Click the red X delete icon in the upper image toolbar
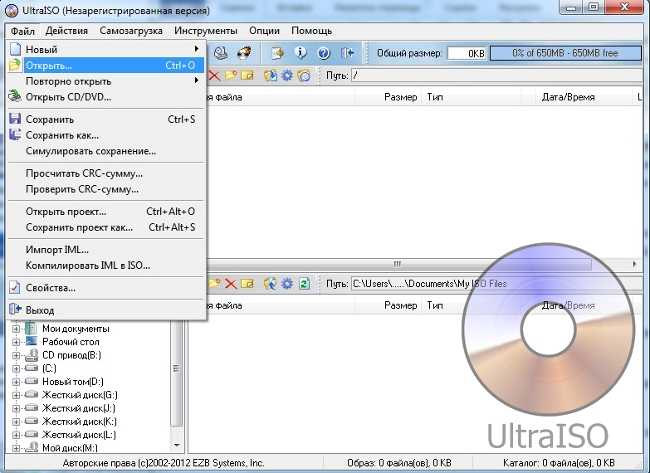Image resolution: width=650 pixels, height=473 pixels. [x=214, y=76]
